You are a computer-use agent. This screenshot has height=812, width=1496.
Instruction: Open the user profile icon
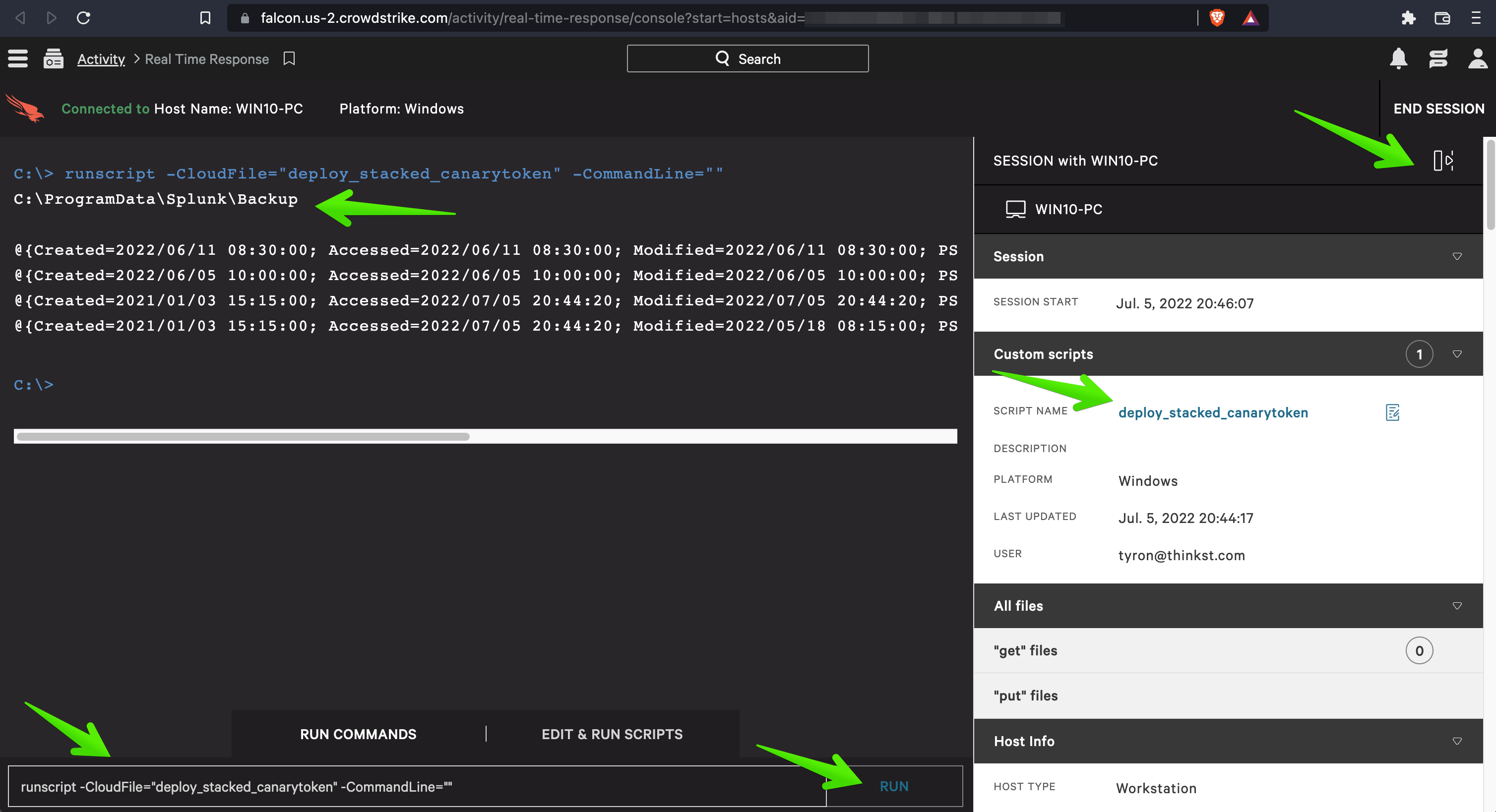coord(1478,58)
